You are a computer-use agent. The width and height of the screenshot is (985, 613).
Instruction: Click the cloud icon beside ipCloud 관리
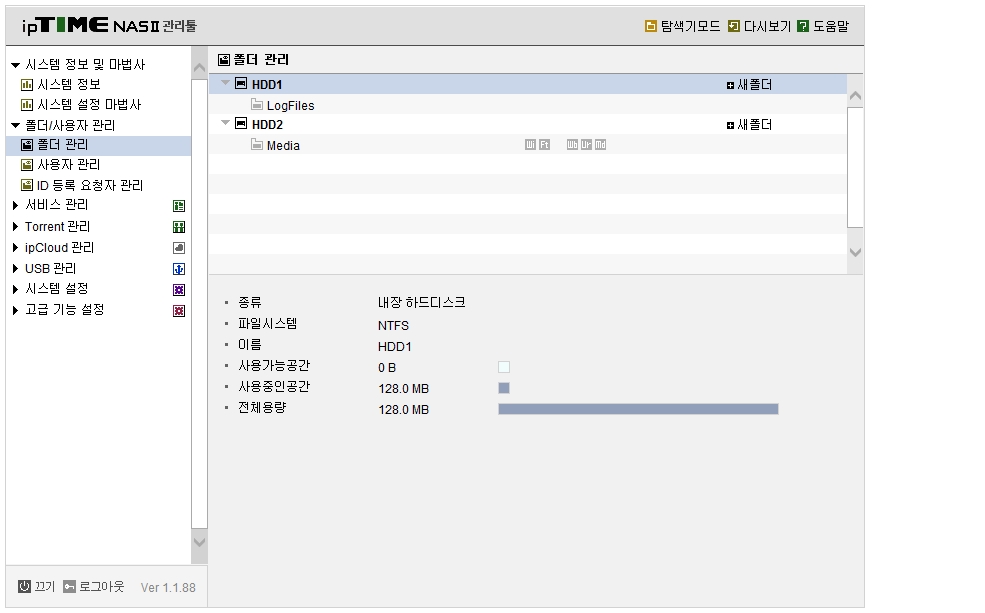pos(179,248)
